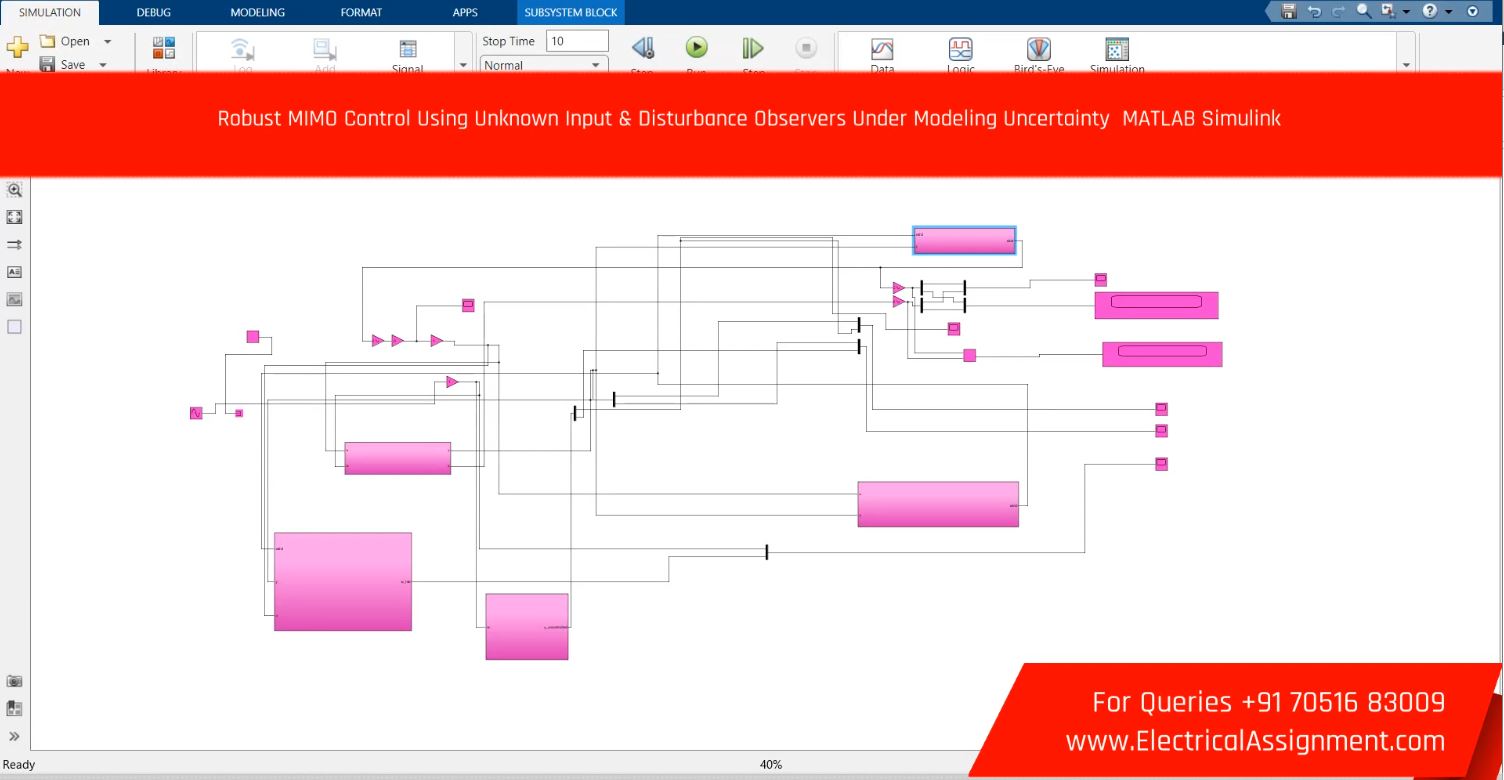Image resolution: width=1504 pixels, height=780 pixels.
Task: Click the Undo arrow in the title bar
Action: click(x=1314, y=11)
